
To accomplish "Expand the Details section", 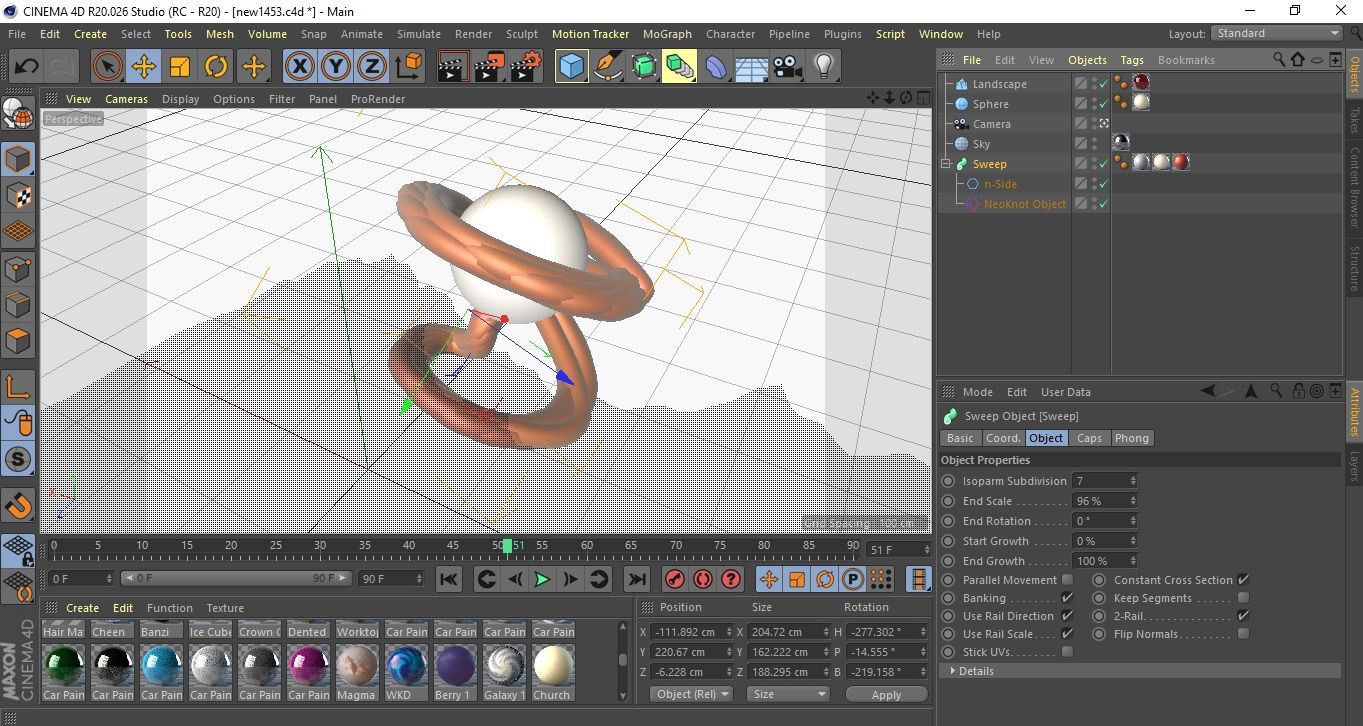I will tap(952, 671).
